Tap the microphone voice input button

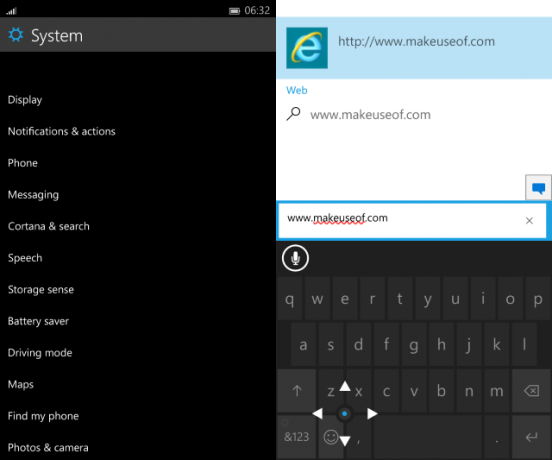click(x=295, y=258)
